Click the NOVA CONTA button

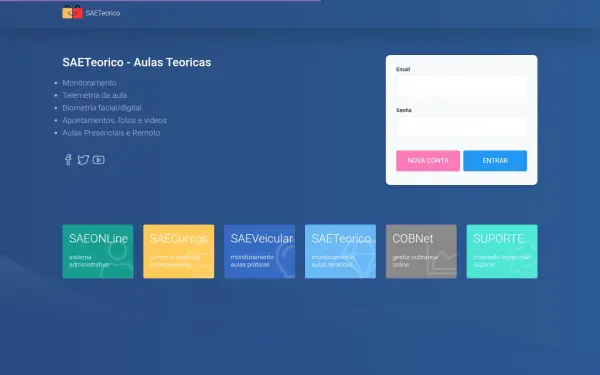point(428,161)
